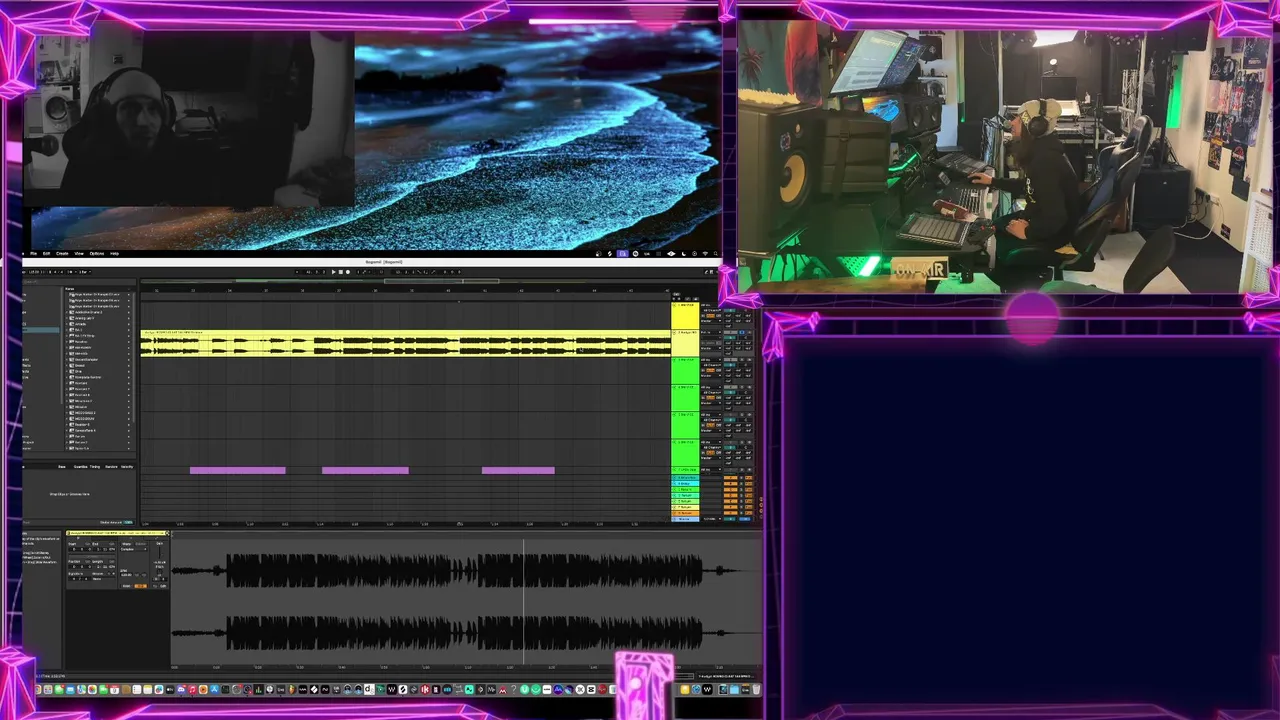Expand the SampleTank 4 plug-in entry

coord(66,430)
